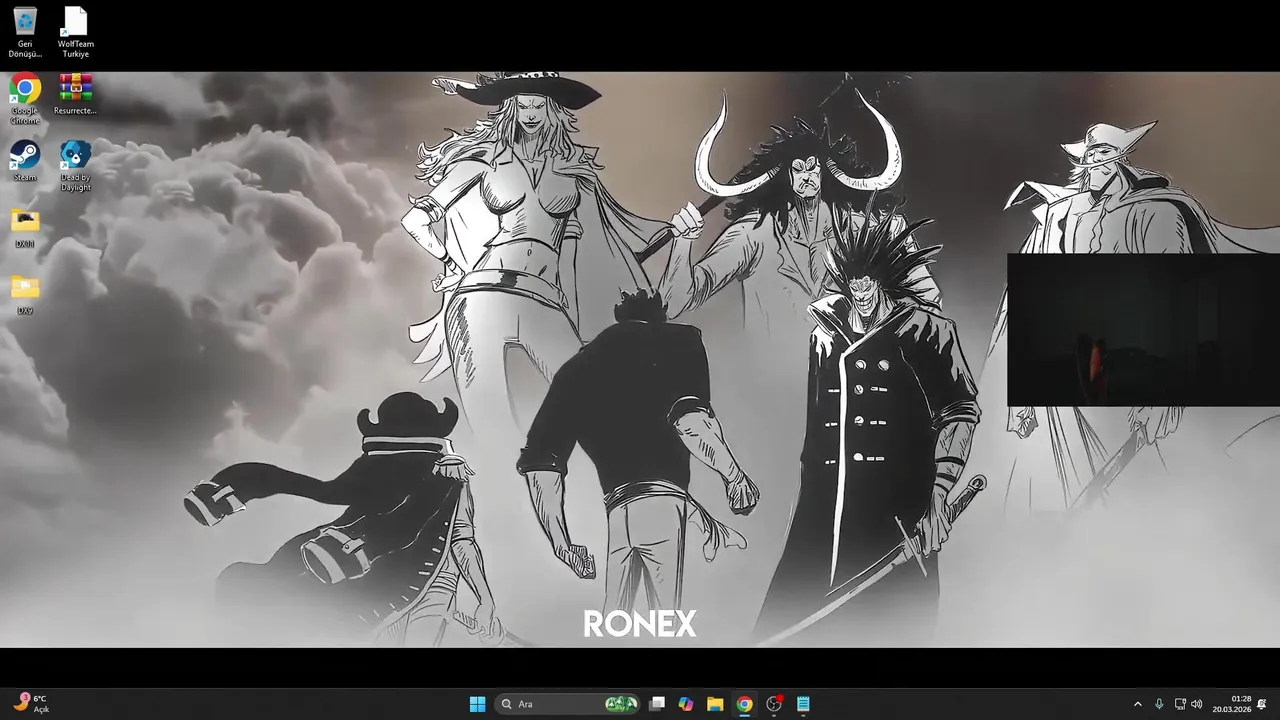Select the DX11 folder on desktop
1280x720 pixels.
(25, 228)
